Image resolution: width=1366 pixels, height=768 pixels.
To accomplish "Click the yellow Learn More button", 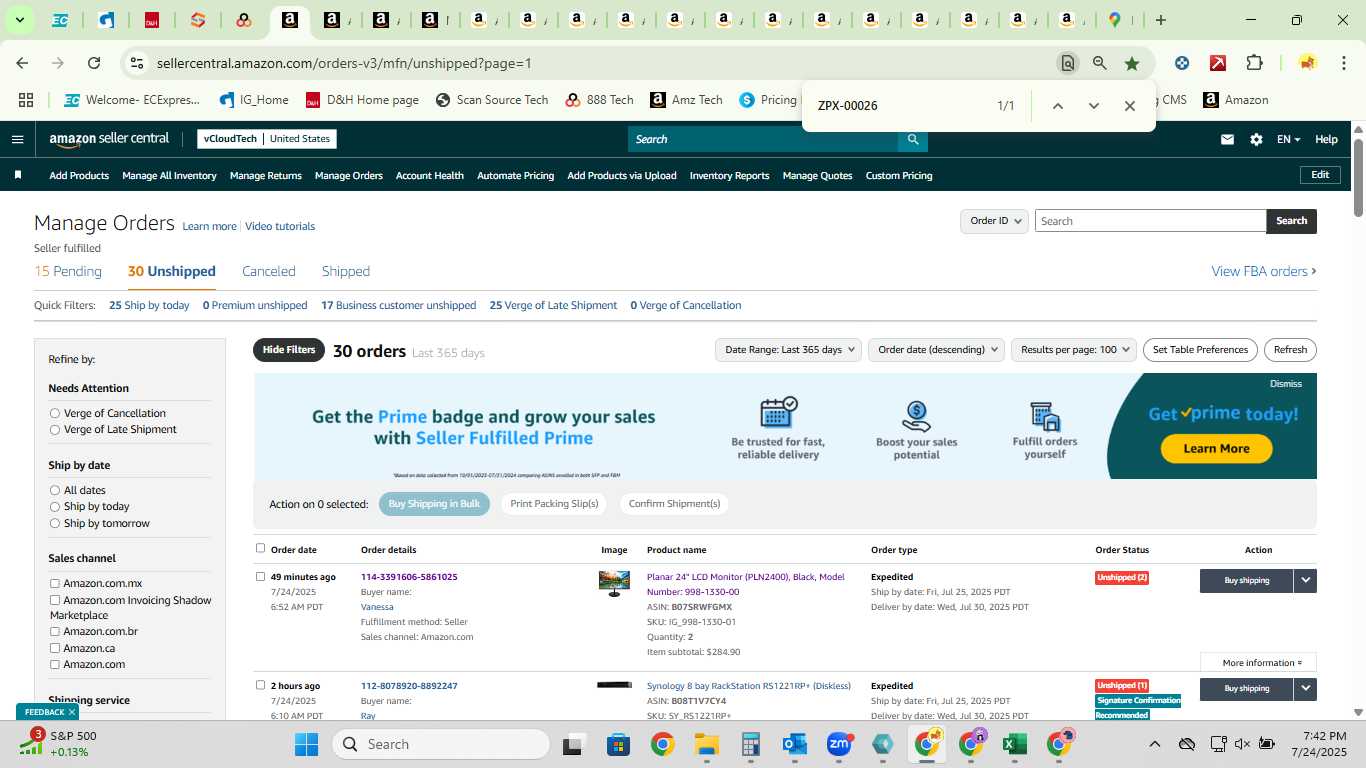I will 1216,449.
